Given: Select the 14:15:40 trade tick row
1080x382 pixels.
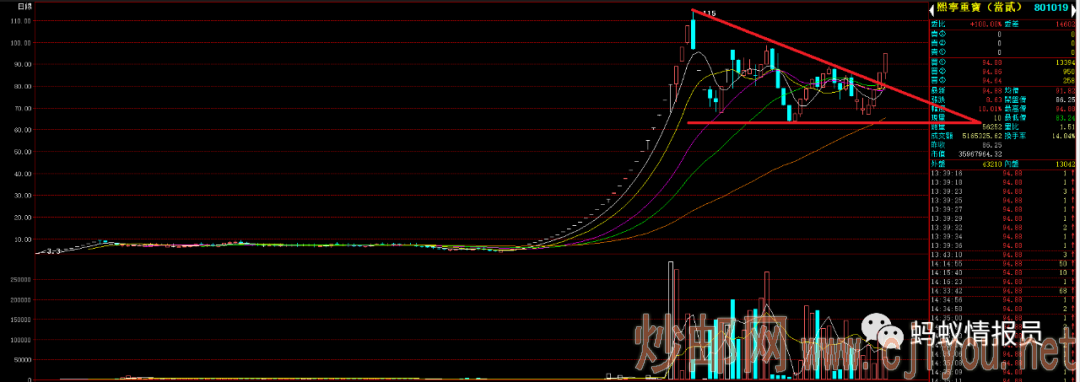Looking at the screenshot, I should coord(1004,272).
